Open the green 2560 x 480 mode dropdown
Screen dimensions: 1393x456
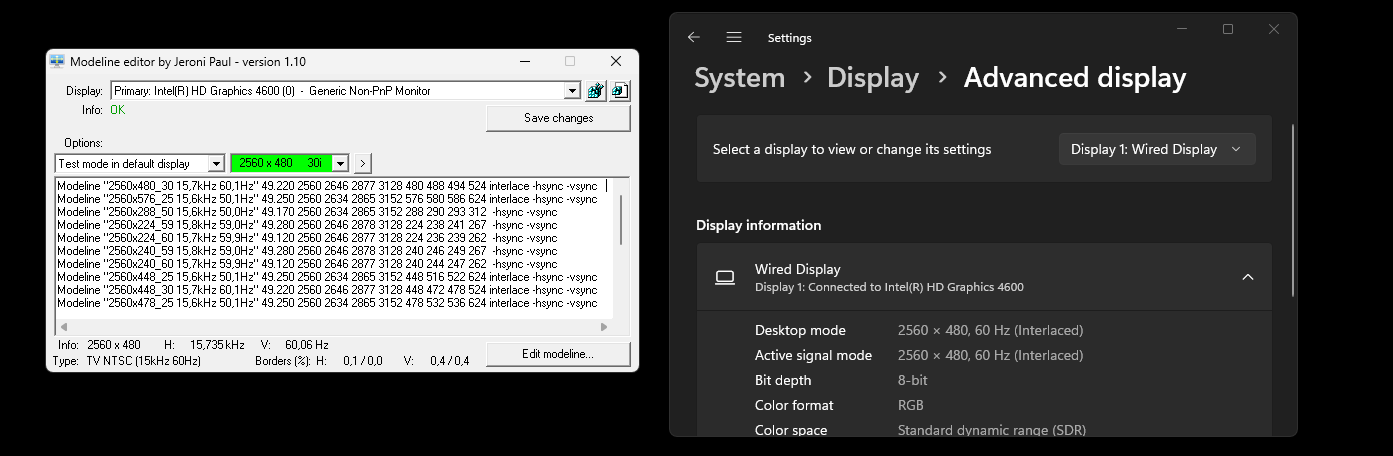pyautogui.click(x=340, y=163)
